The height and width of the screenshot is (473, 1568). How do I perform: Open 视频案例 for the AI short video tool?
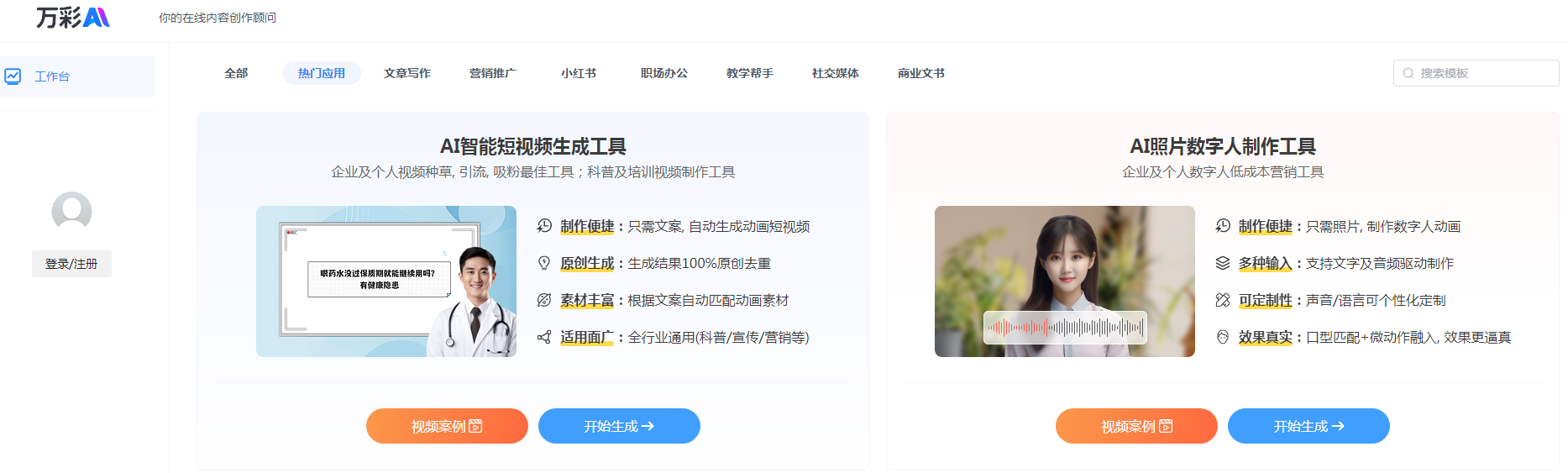click(447, 426)
